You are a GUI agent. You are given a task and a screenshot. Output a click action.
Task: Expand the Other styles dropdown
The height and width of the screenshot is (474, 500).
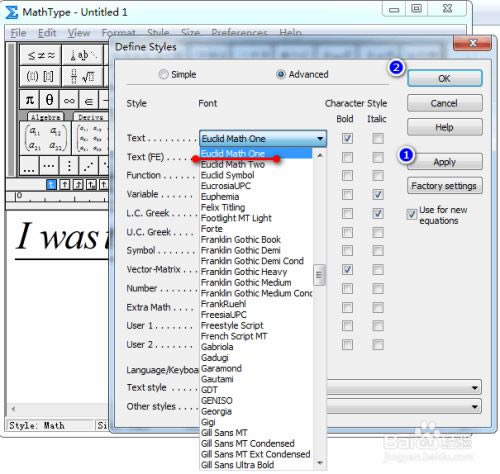474,407
